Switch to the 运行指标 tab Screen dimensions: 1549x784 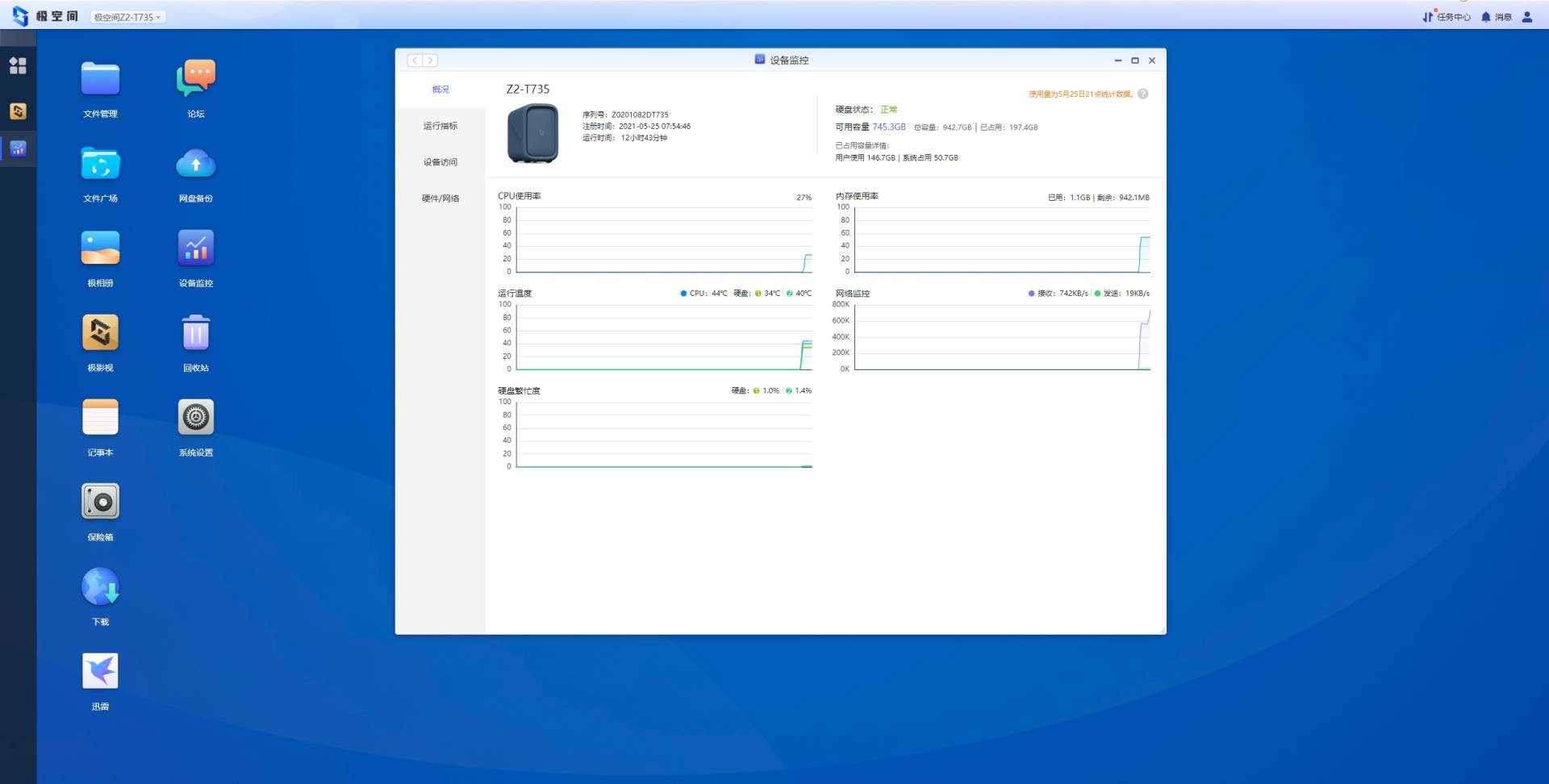click(x=440, y=126)
